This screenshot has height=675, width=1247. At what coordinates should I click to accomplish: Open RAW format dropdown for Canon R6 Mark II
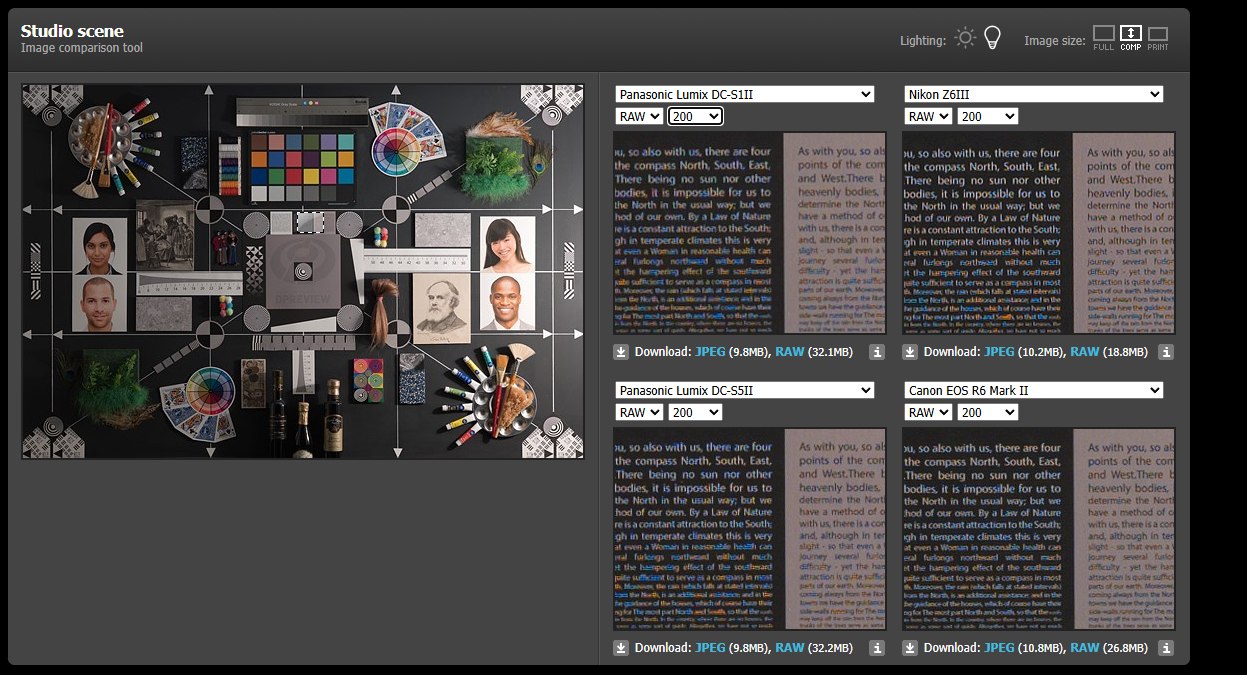[x=928, y=412]
